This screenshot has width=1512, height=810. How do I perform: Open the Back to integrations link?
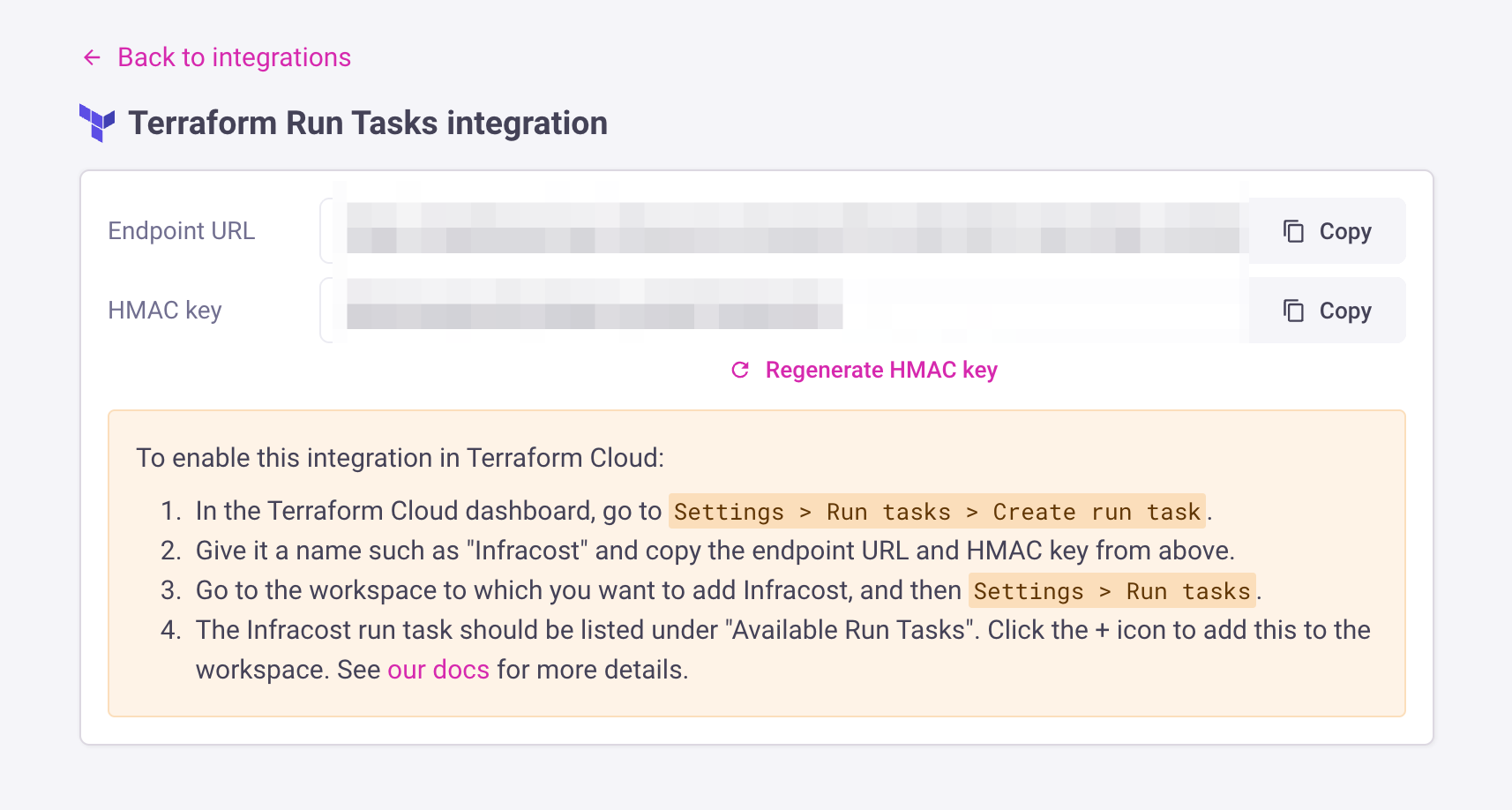coord(234,58)
